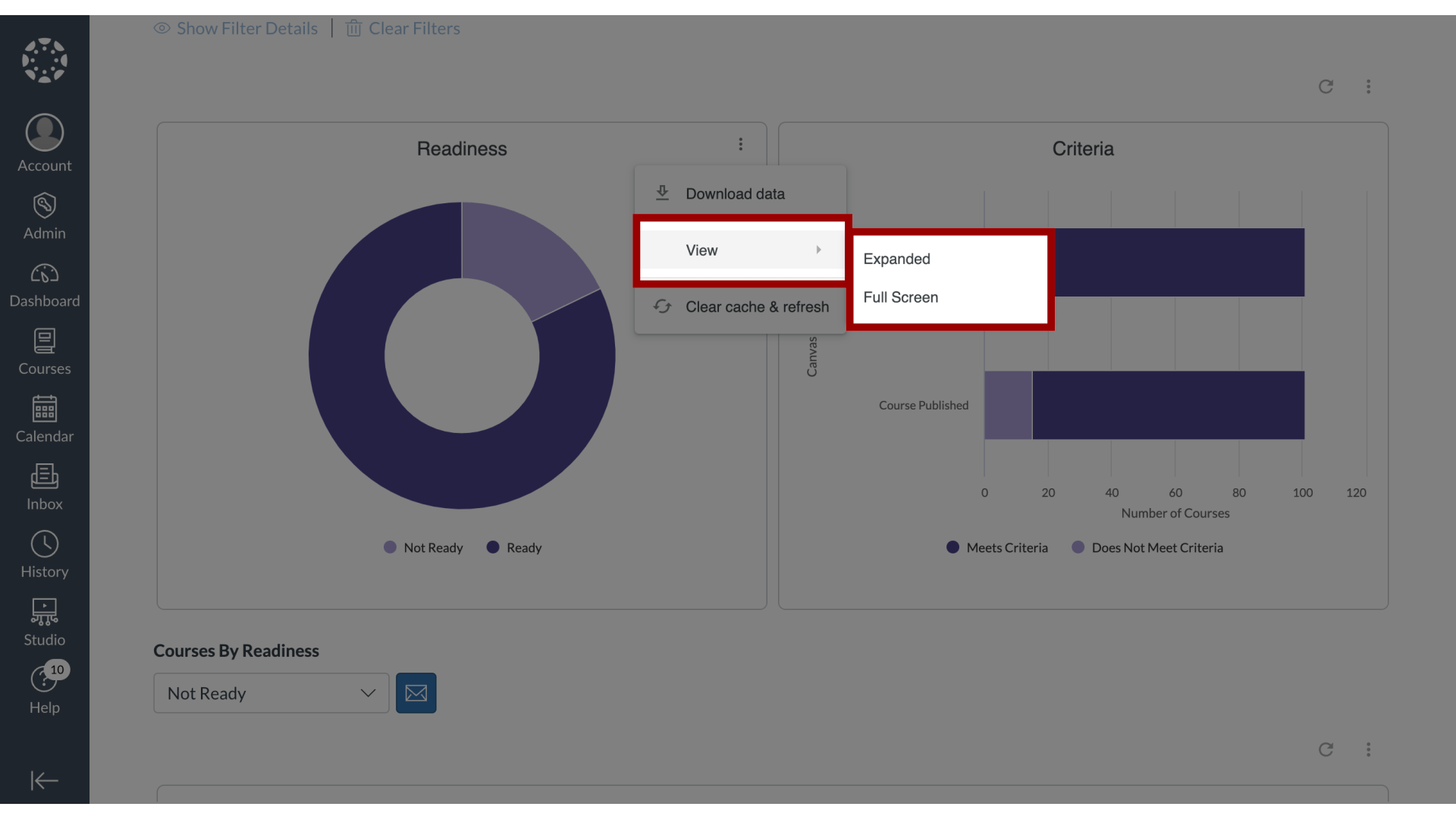Expand top-right page three-dot menu
The height and width of the screenshot is (819, 1456).
pyautogui.click(x=1368, y=87)
